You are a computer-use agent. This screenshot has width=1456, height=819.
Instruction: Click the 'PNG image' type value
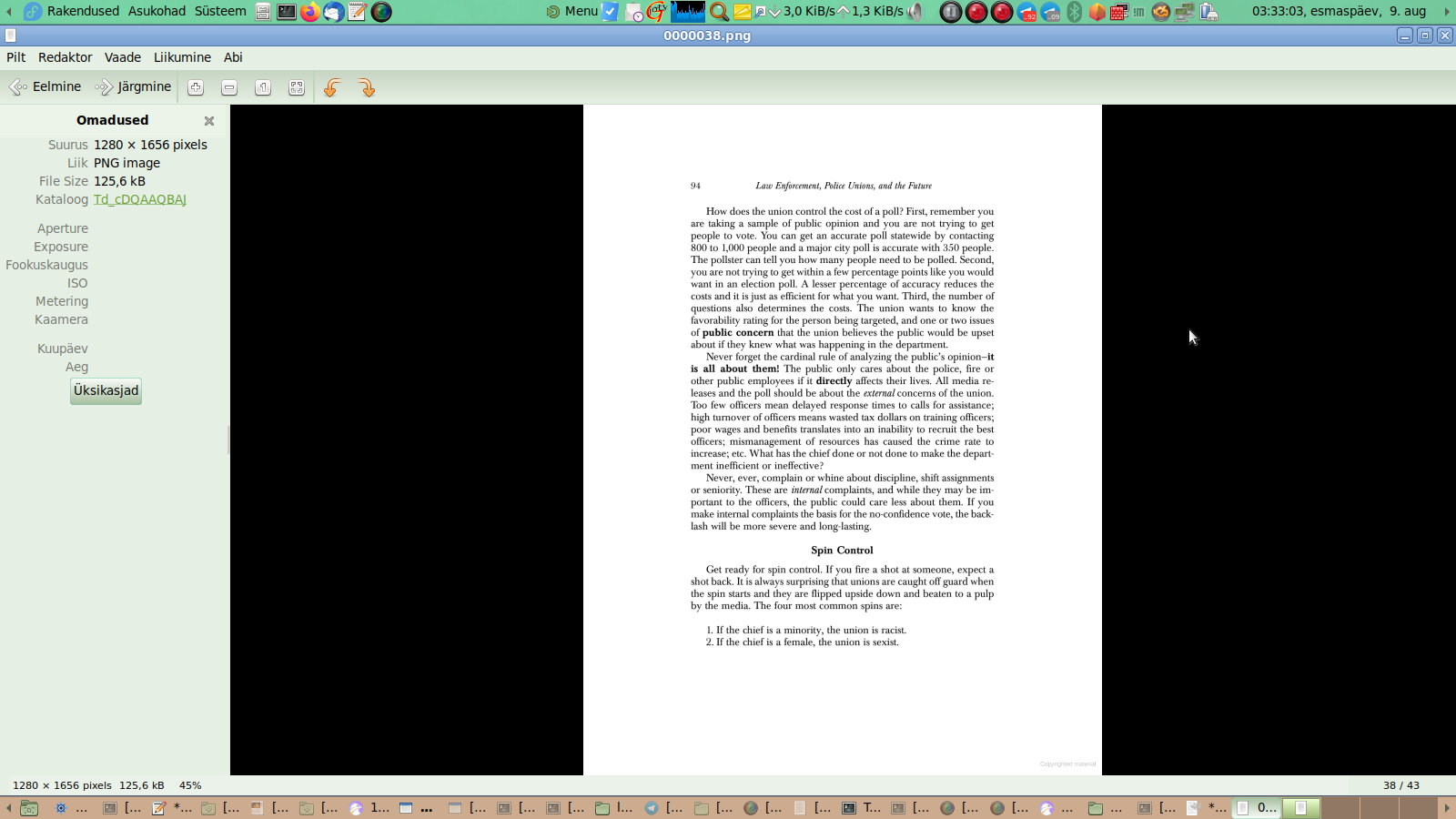[126, 163]
